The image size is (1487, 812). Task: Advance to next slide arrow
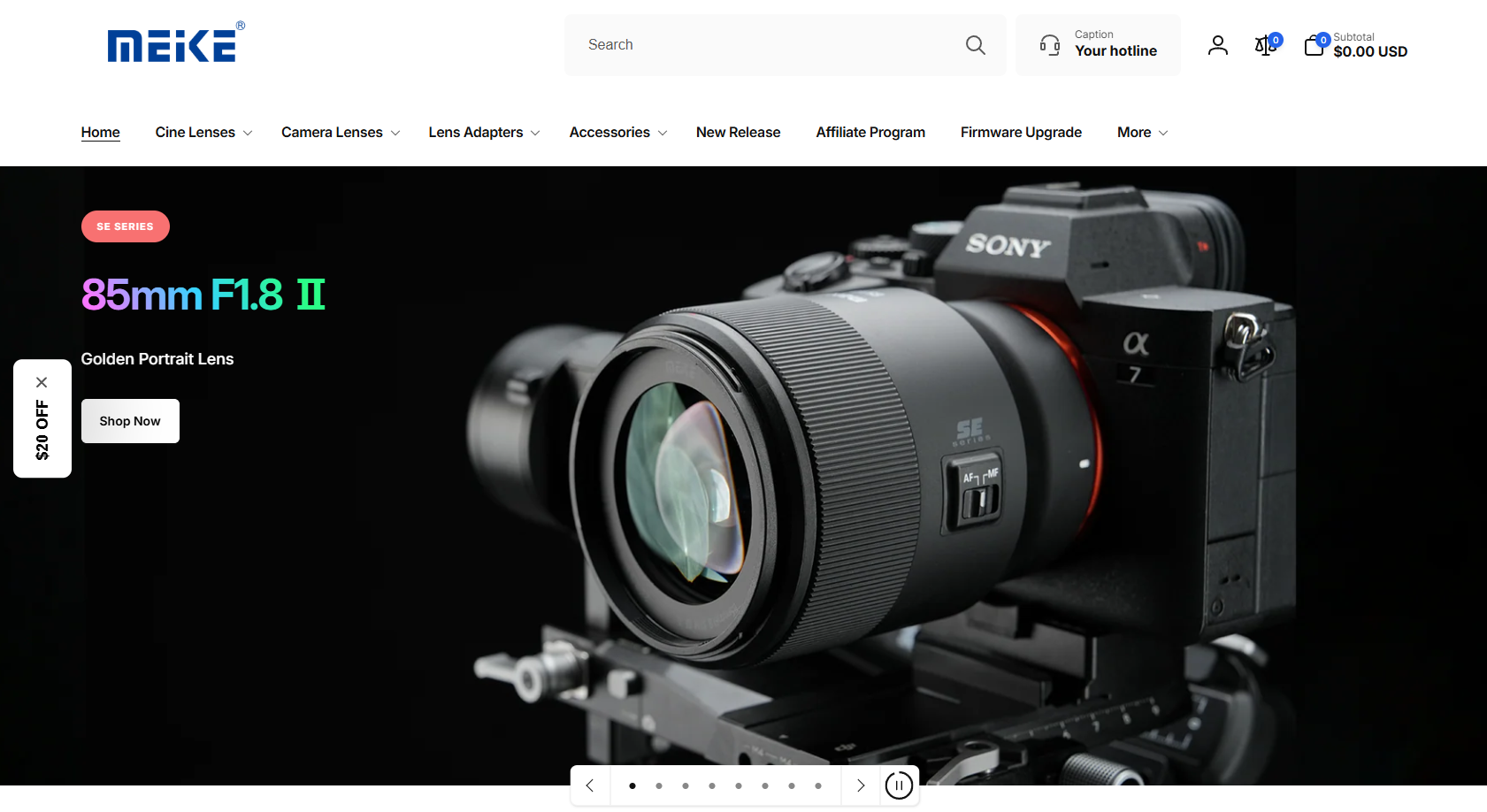860,785
